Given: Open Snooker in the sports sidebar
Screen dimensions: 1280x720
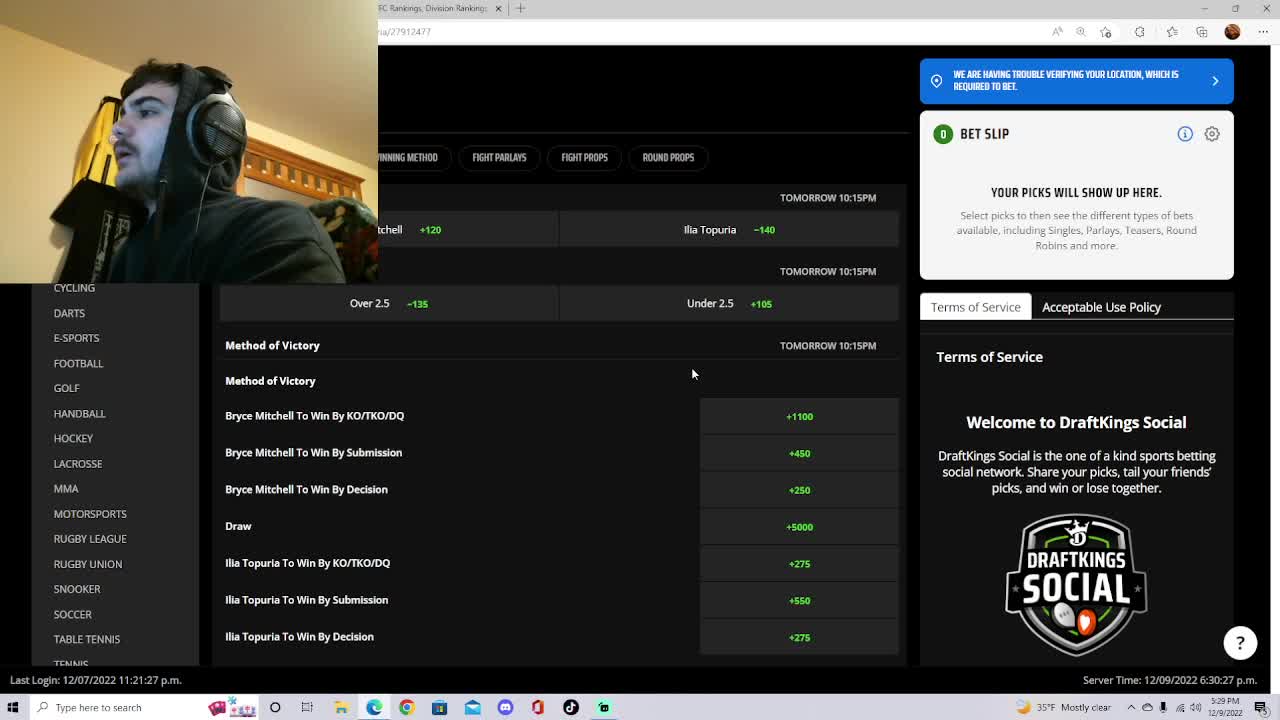Looking at the screenshot, I should 77,589.
